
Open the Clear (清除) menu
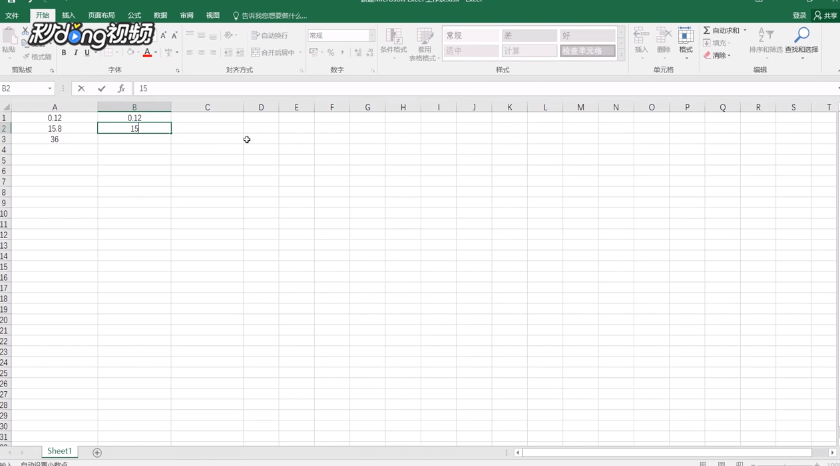[716, 55]
